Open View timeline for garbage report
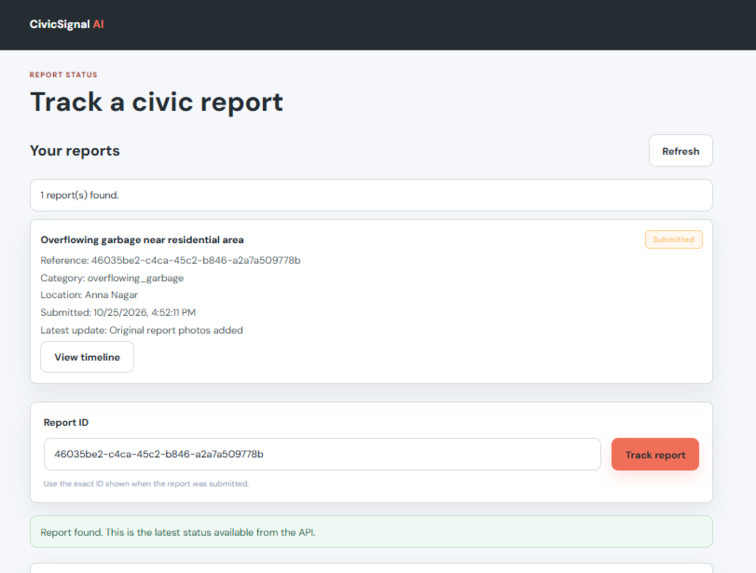The image size is (756, 573). 87,357
